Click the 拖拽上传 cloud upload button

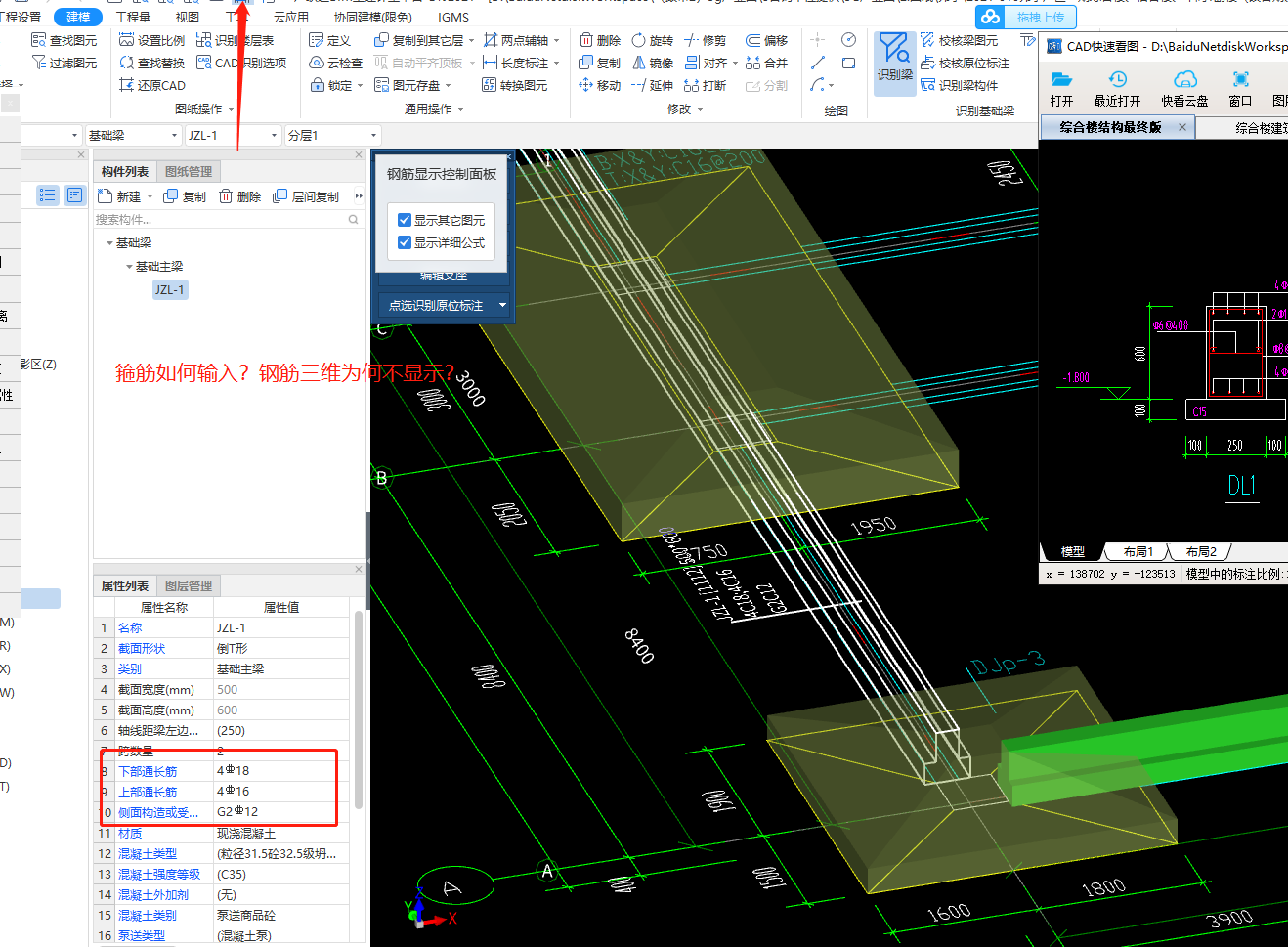pyautogui.click(x=1025, y=17)
